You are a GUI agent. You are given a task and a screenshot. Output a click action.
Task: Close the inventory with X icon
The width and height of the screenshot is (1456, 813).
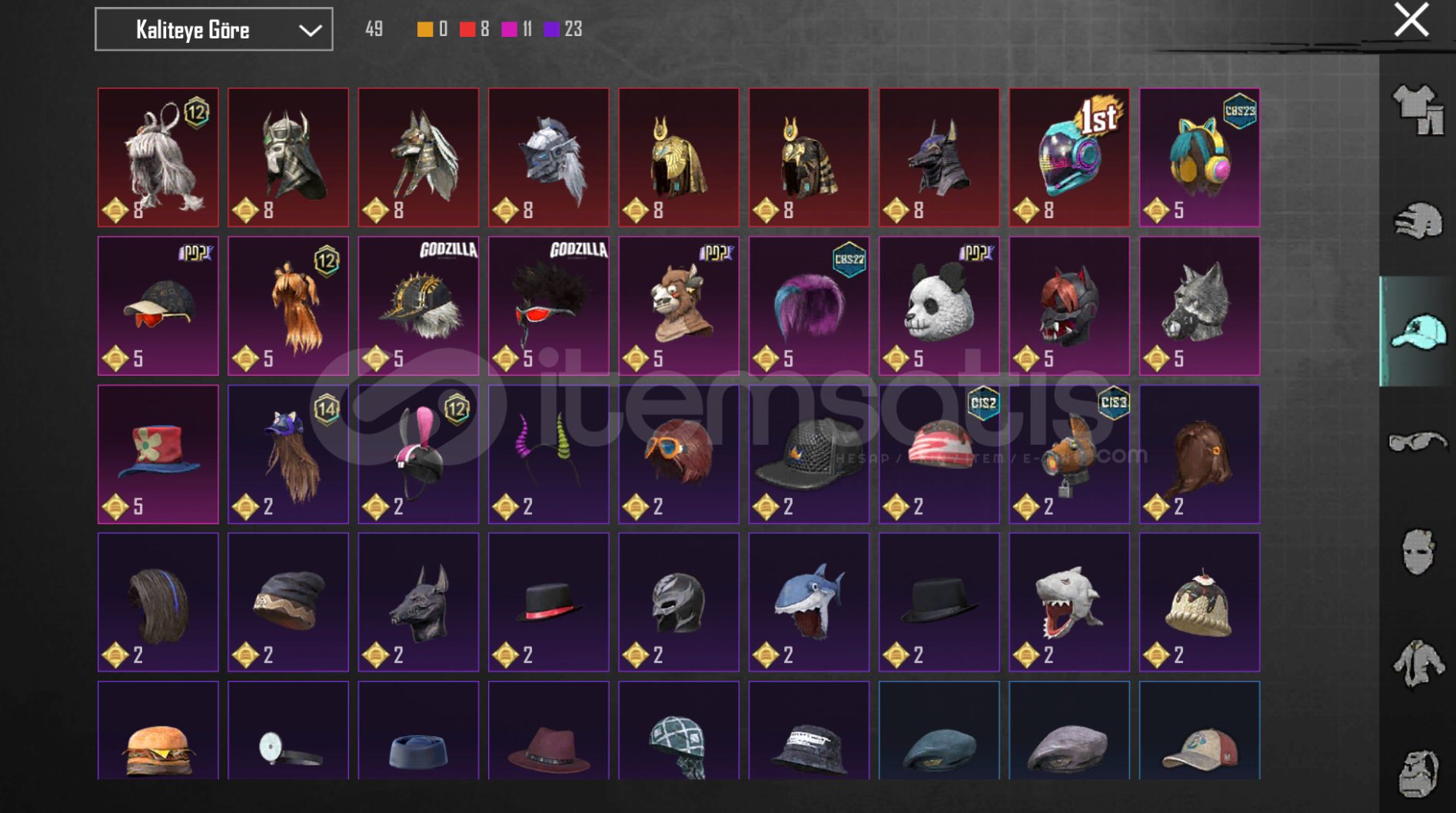click(x=1411, y=20)
